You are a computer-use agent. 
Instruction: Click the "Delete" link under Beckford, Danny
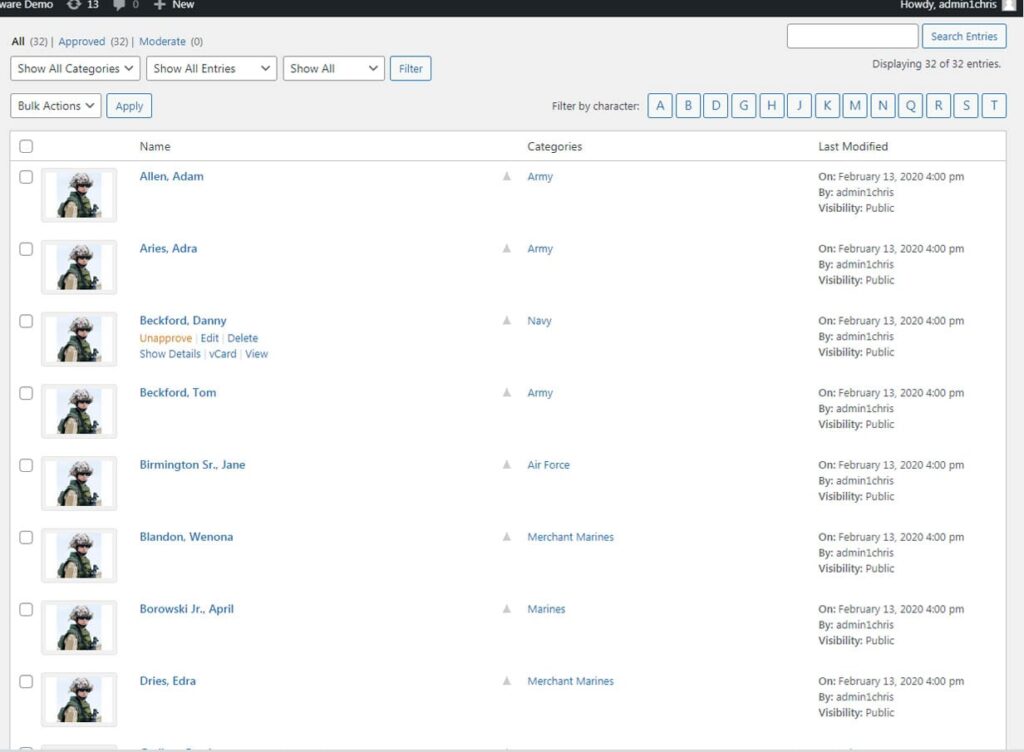[242, 338]
